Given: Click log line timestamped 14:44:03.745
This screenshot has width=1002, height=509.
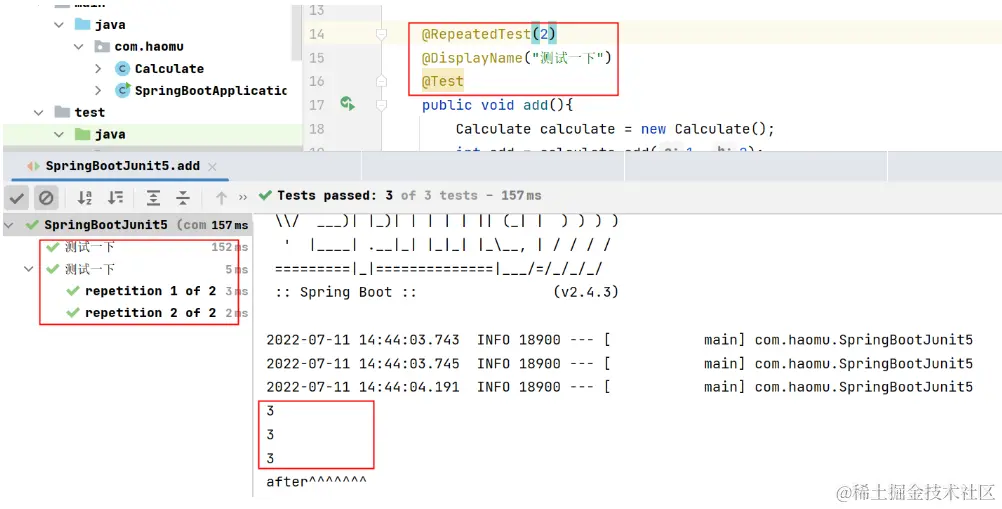Looking at the screenshot, I should point(619,364).
